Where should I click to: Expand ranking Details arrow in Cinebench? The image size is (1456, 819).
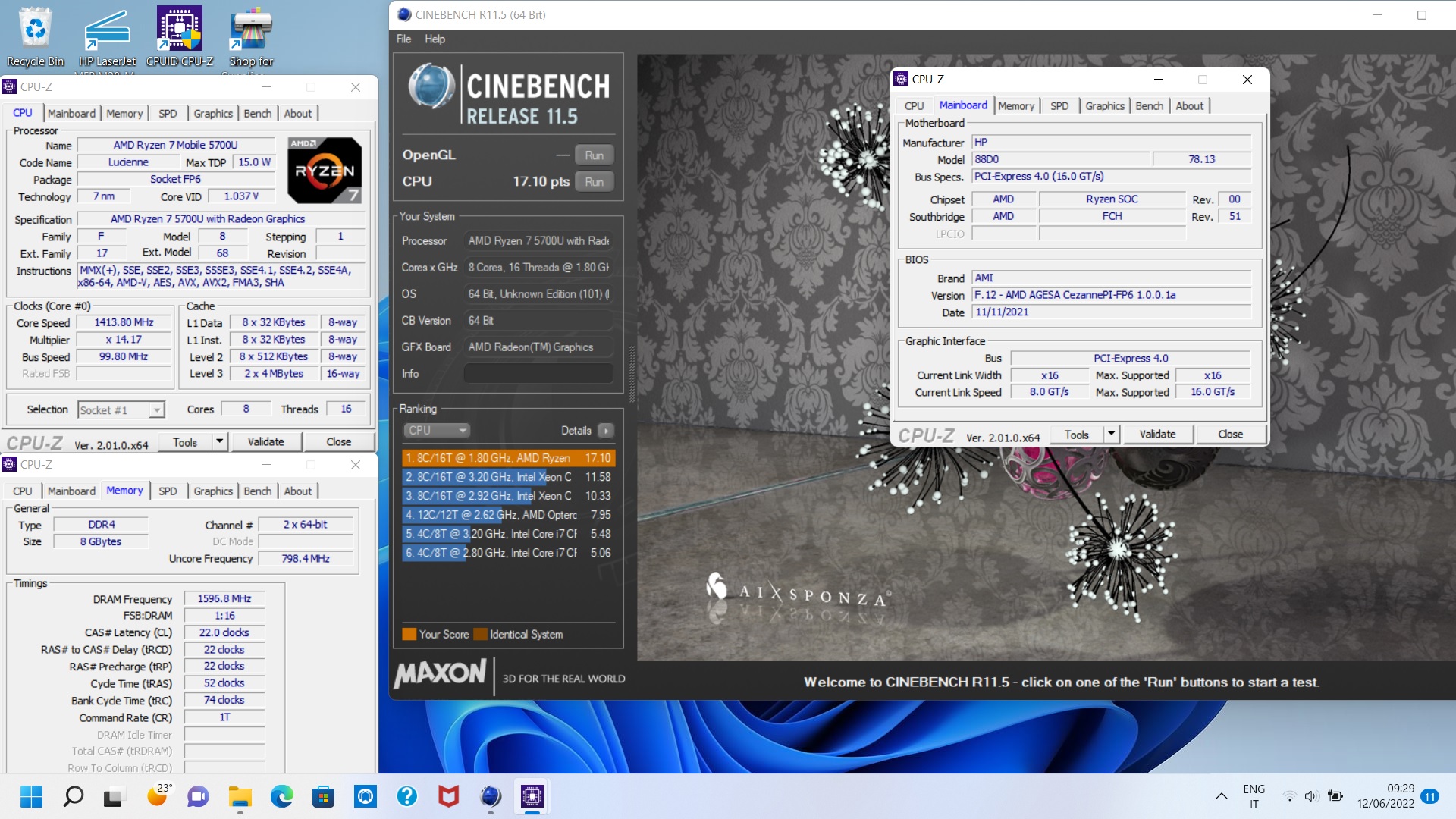pyautogui.click(x=605, y=431)
